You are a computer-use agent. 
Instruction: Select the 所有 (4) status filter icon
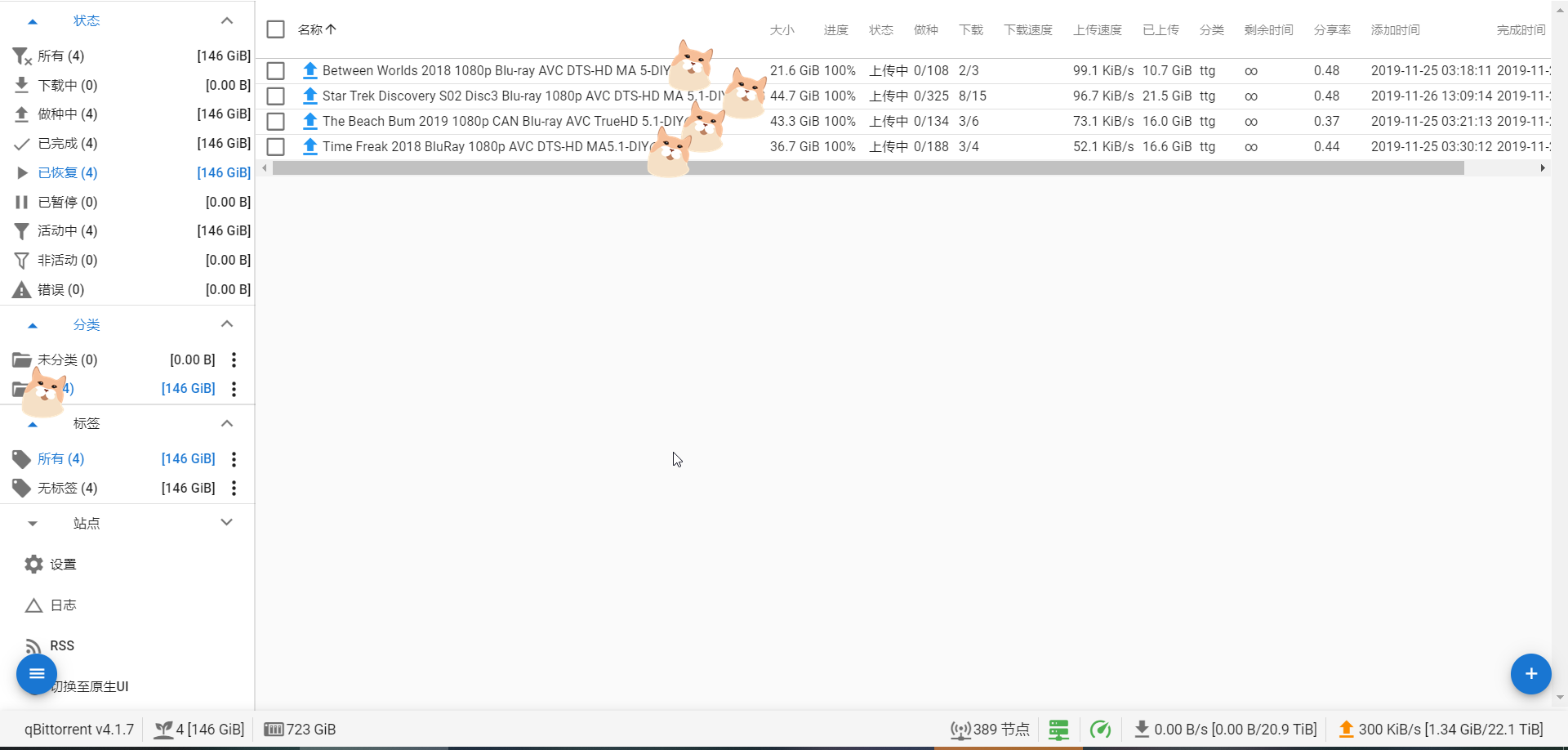tap(22, 56)
